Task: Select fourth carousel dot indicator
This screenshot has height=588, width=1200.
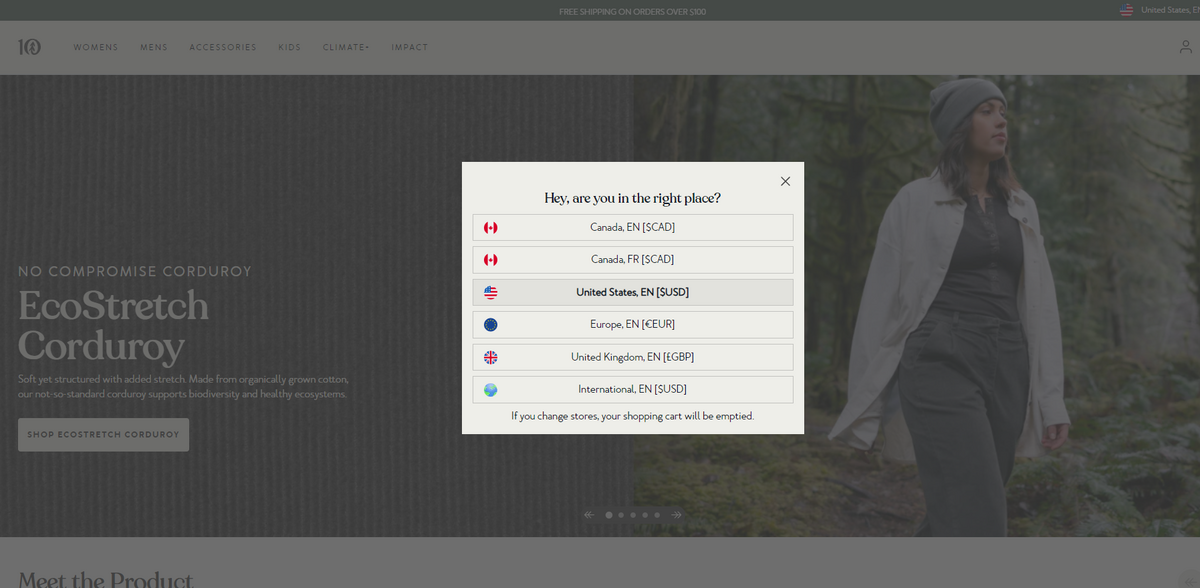Action: (645, 515)
